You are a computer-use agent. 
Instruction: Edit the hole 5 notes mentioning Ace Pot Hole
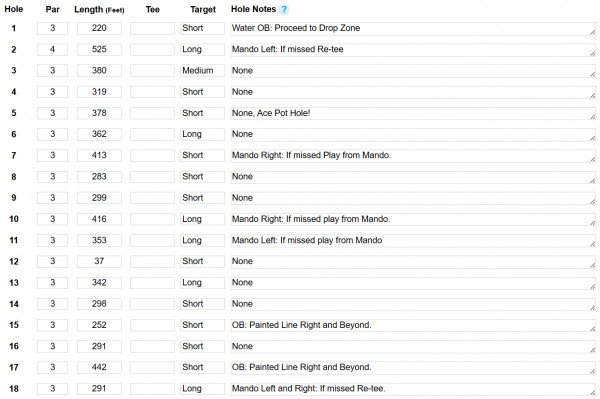click(x=413, y=114)
